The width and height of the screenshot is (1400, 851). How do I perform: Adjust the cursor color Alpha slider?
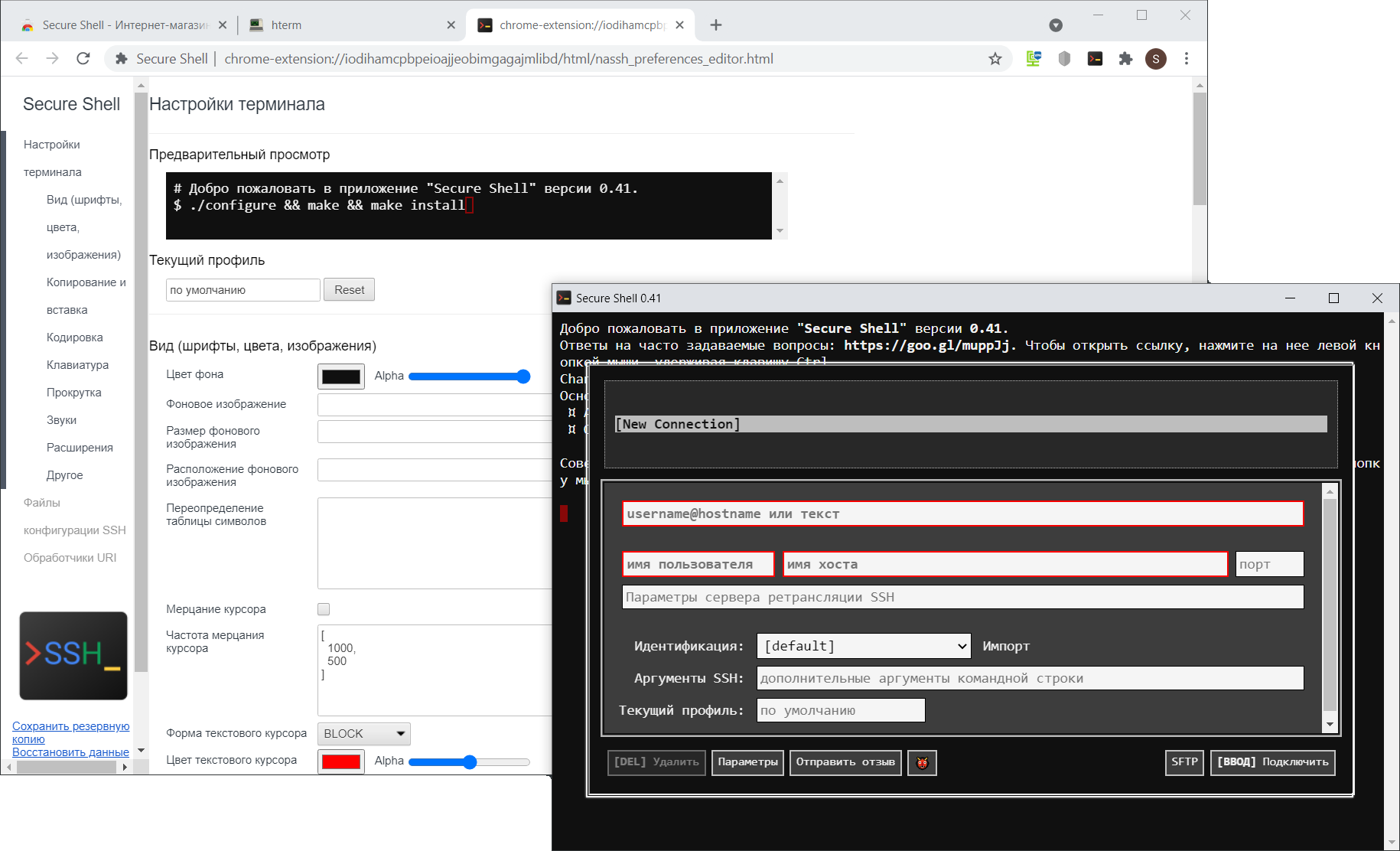point(469,761)
